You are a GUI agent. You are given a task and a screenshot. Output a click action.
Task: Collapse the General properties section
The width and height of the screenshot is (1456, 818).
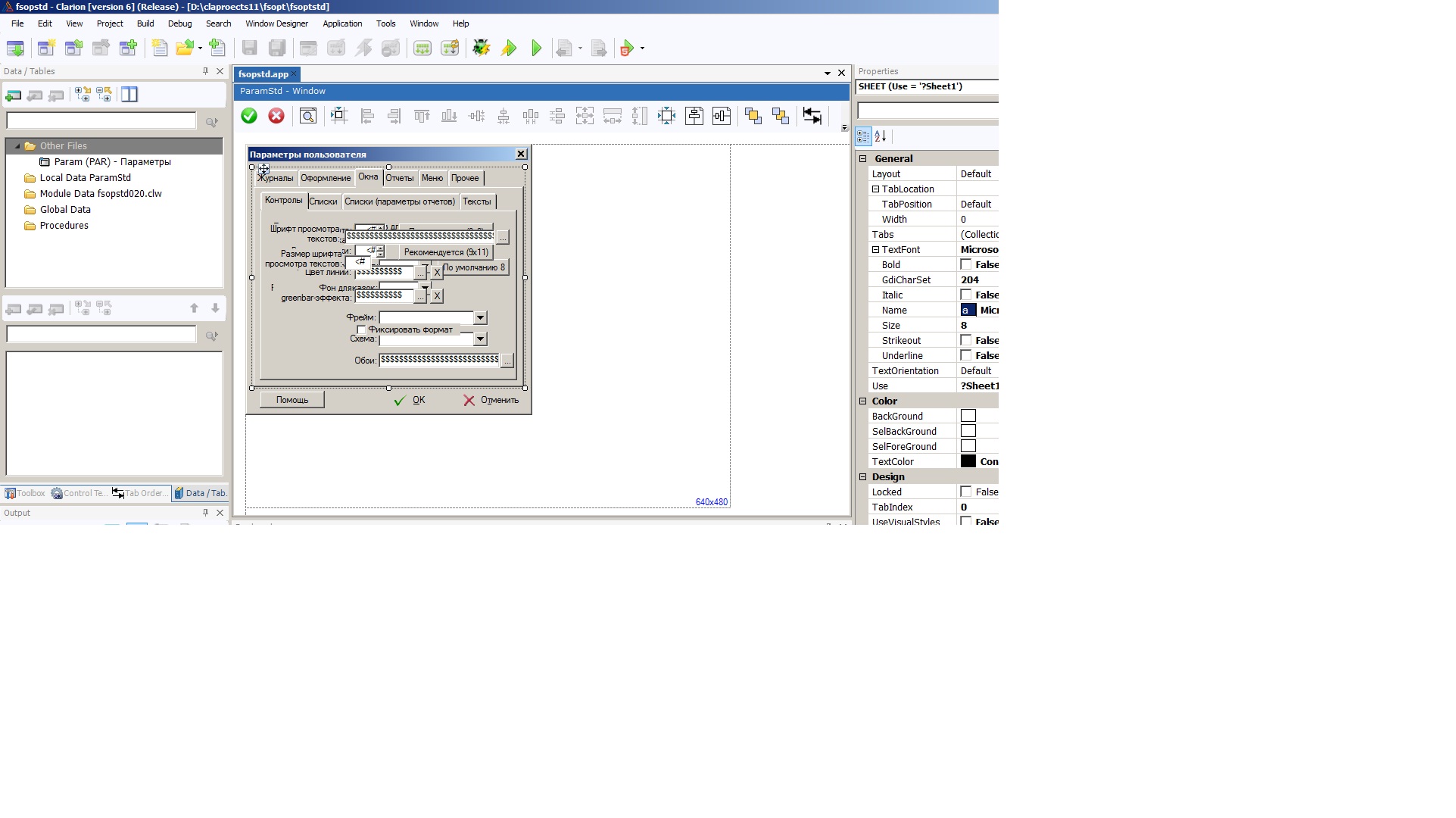[x=862, y=158]
